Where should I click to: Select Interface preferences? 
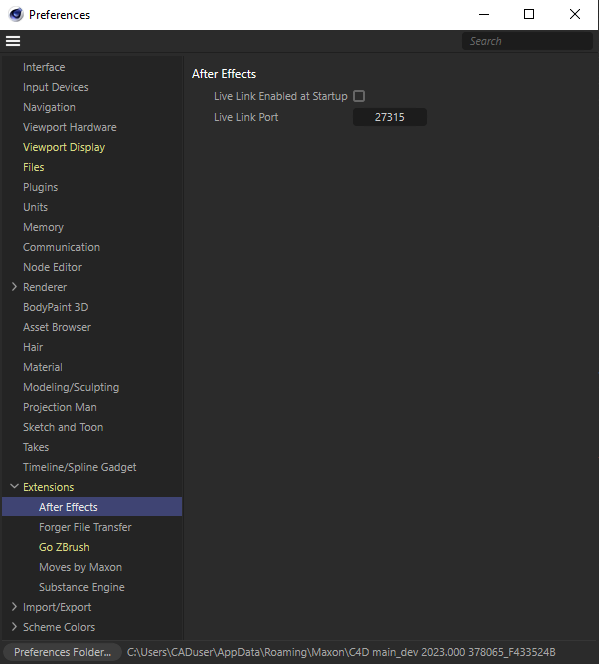point(44,67)
